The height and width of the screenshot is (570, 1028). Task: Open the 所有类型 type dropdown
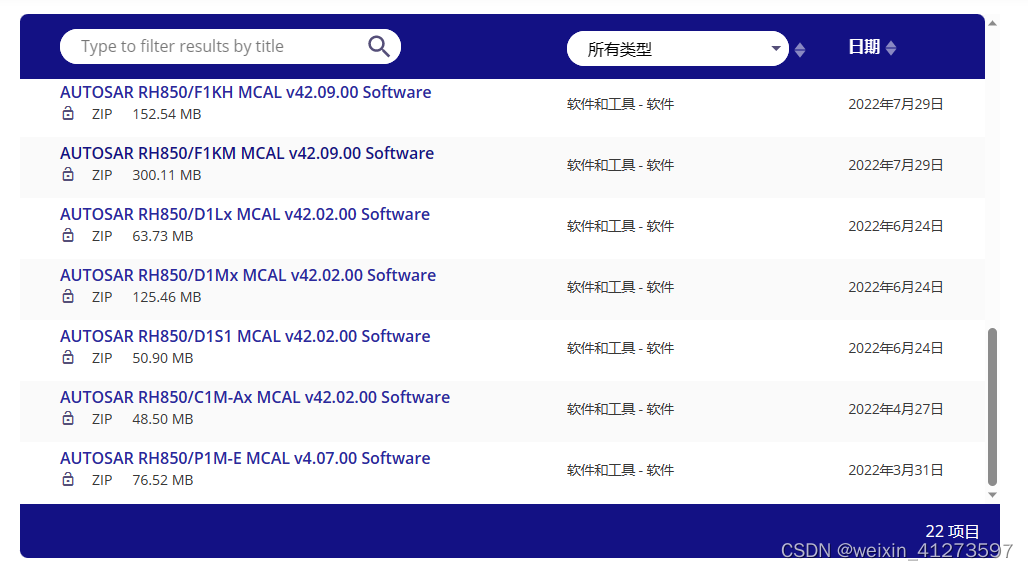click(x=677, y=49)
